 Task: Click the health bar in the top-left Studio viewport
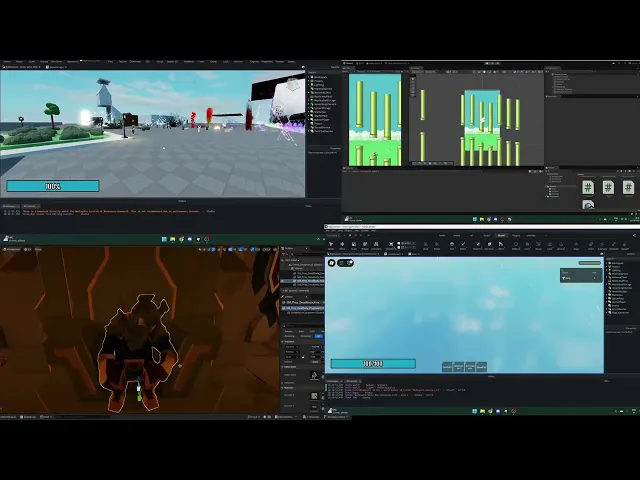coord(53,186)
